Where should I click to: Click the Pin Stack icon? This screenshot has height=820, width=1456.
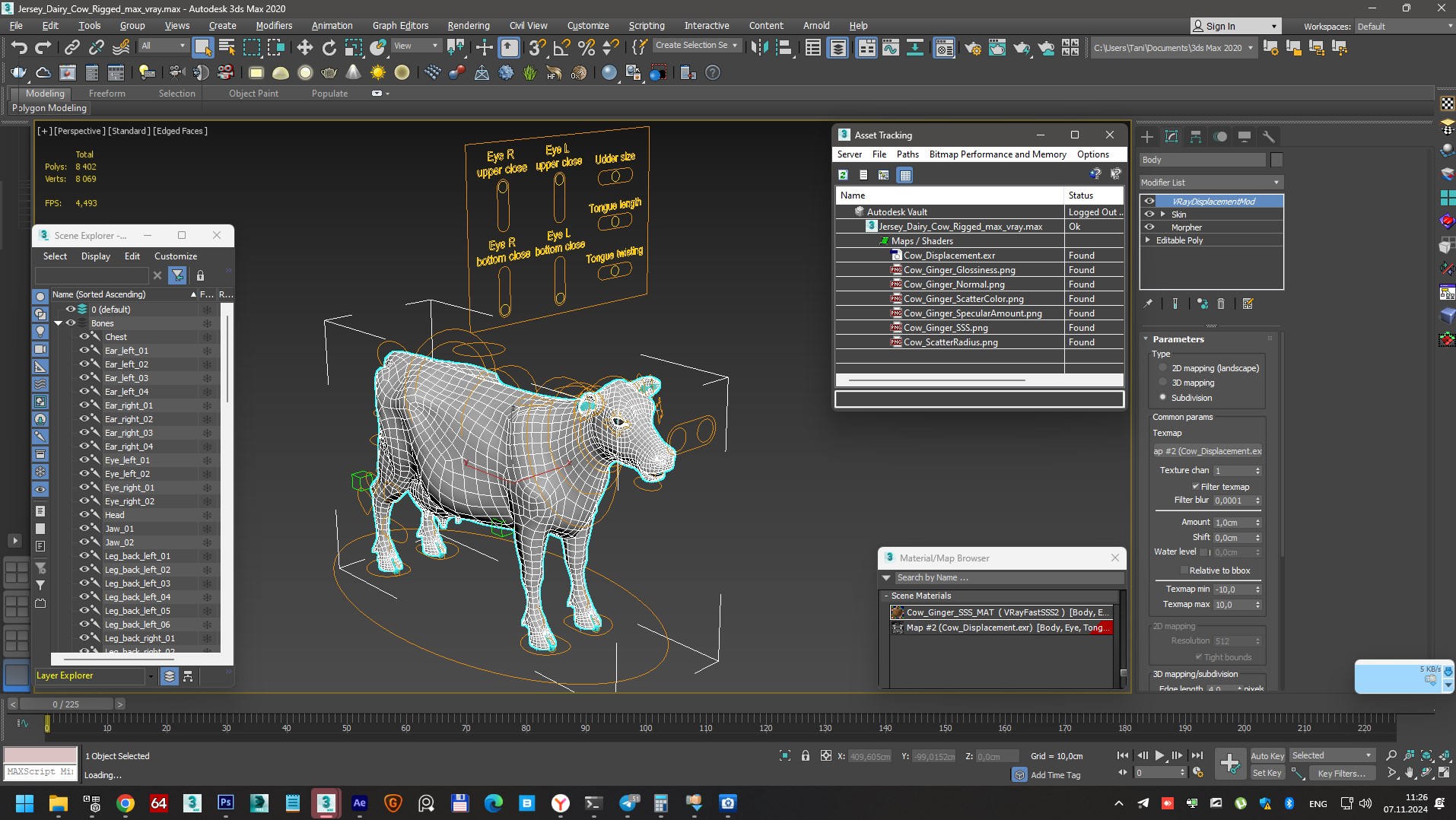coord(1148,304)
